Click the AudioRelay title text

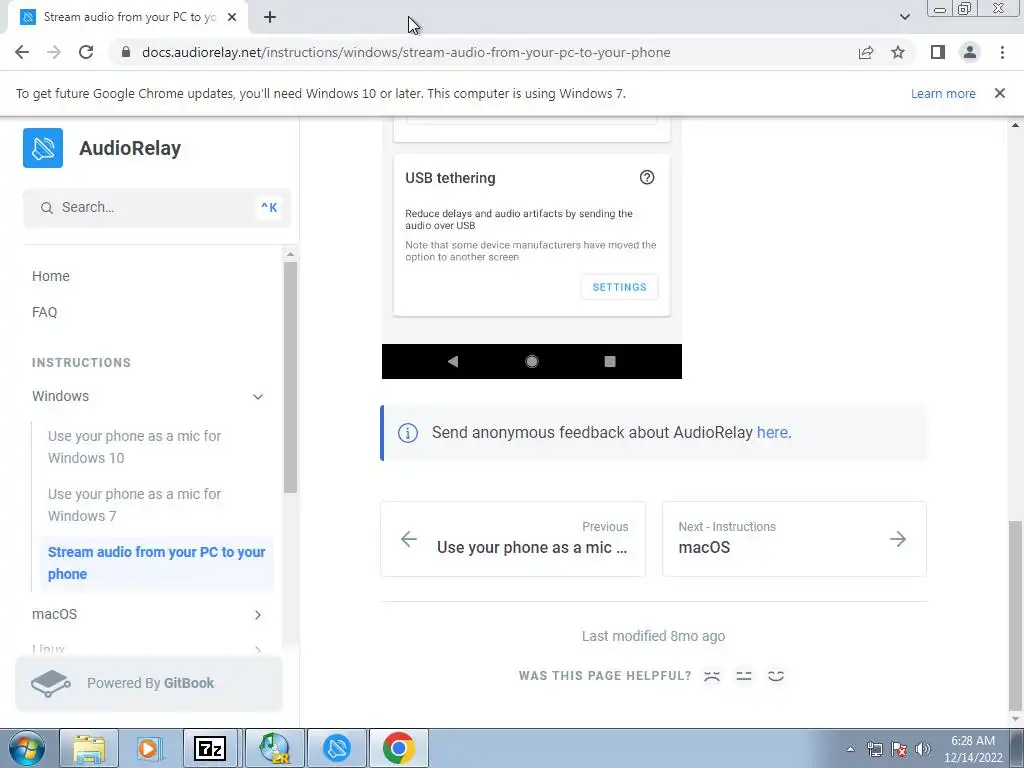[130, 148]
